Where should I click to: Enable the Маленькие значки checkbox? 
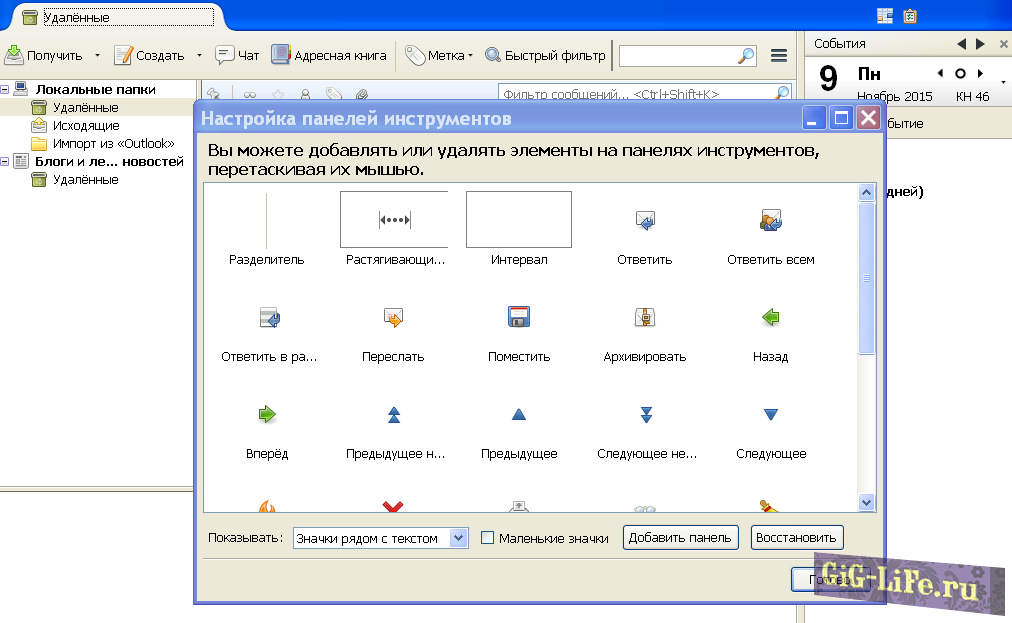(488, 538)
